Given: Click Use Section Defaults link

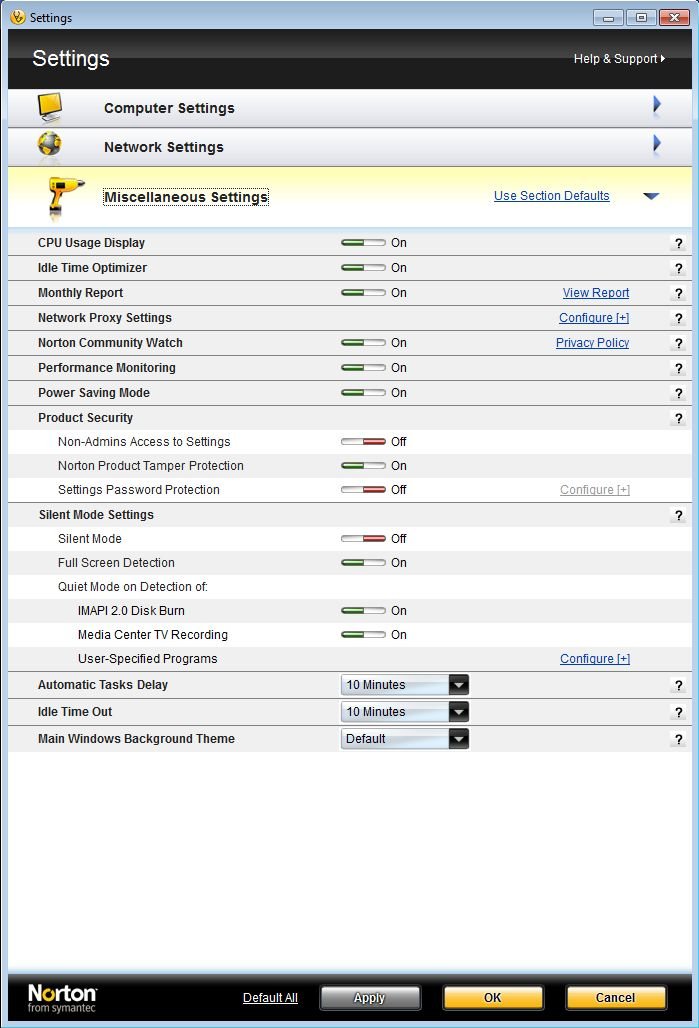Looking at the screenshot, I should click(551, 195).
